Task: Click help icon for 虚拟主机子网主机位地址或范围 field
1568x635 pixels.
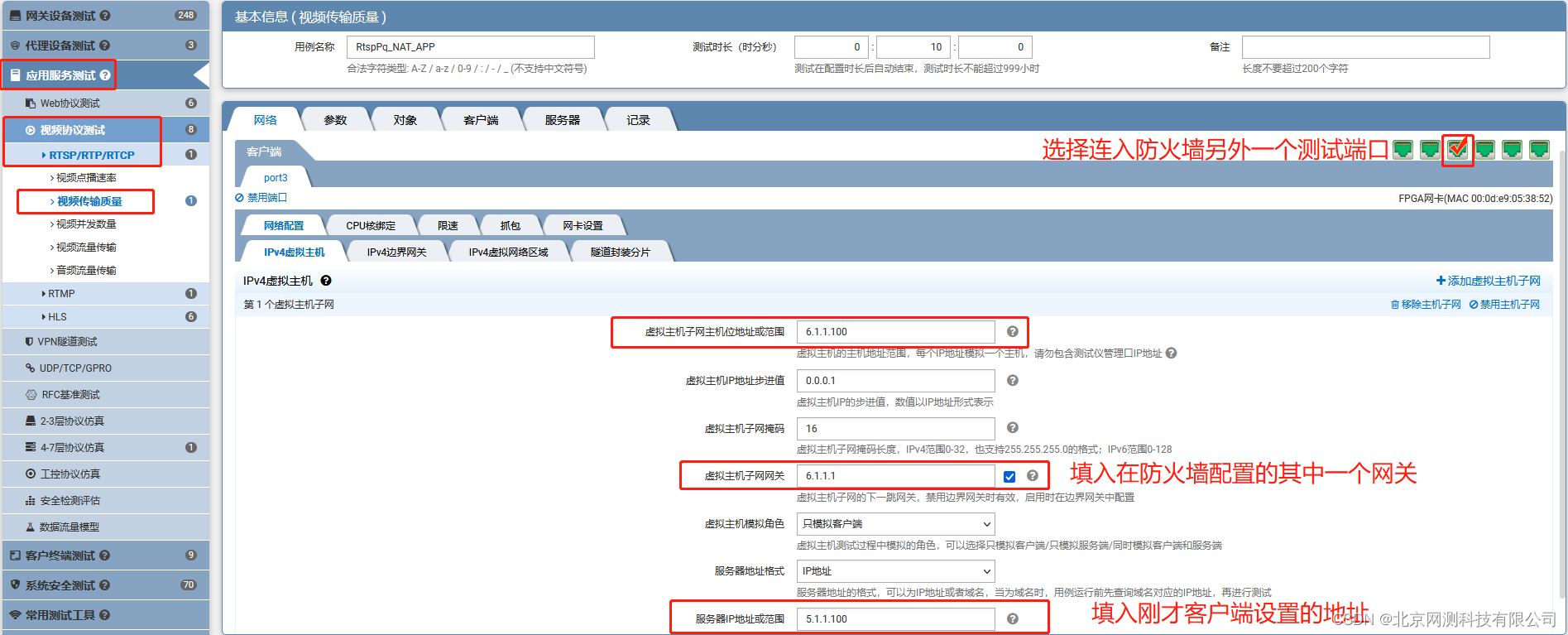Action: (1012, 331)
